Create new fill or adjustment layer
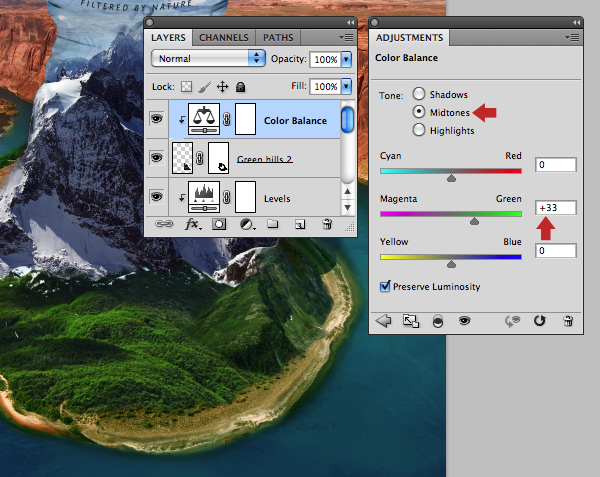Image resolution: width=600 pixels, height=477 pixels. 247,224
